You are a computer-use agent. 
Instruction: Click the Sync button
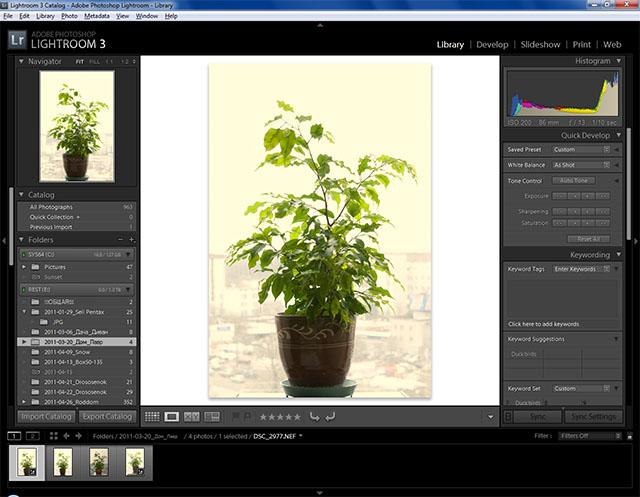point(538,417)
